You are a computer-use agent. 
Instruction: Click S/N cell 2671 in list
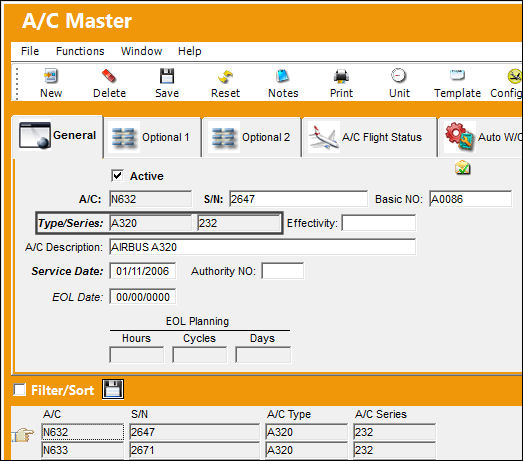click(x=194, y=450)
